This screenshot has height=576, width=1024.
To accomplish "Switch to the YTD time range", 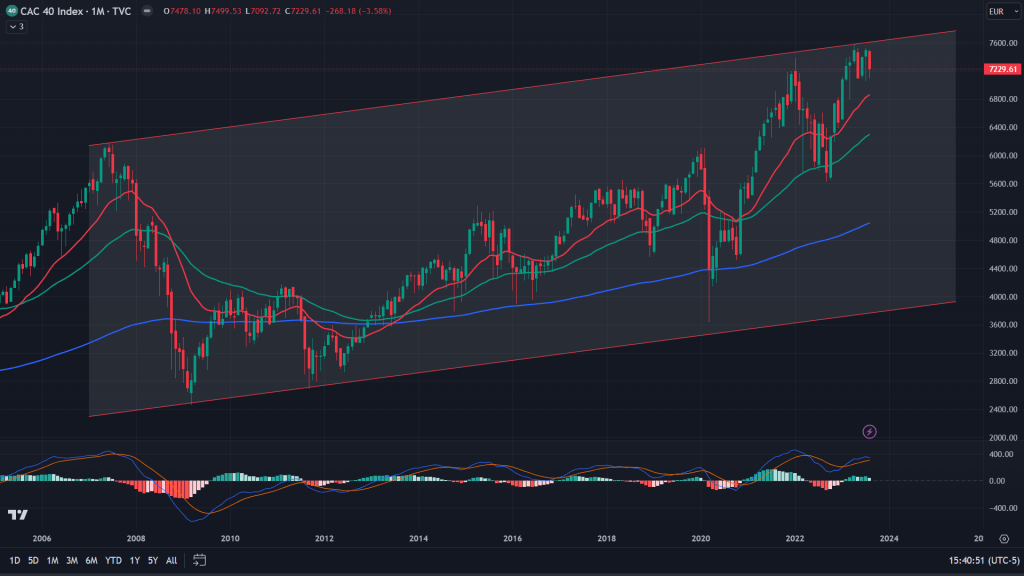I will click(112, 560).
